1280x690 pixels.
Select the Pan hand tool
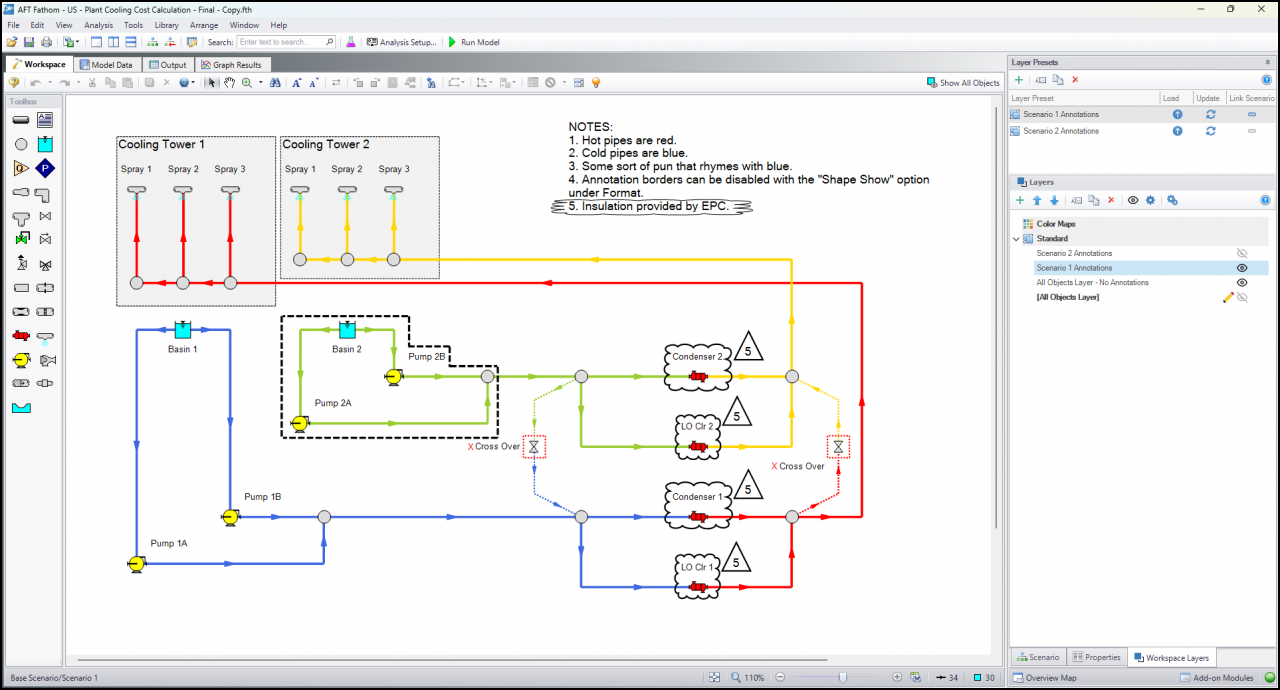[229, 83]
